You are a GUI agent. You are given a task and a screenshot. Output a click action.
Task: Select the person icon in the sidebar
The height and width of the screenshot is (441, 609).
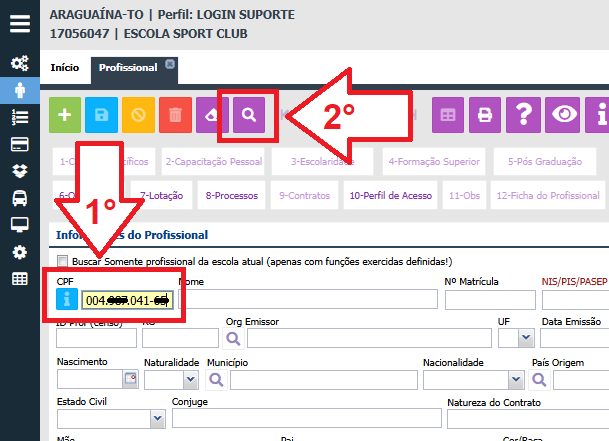20,90
